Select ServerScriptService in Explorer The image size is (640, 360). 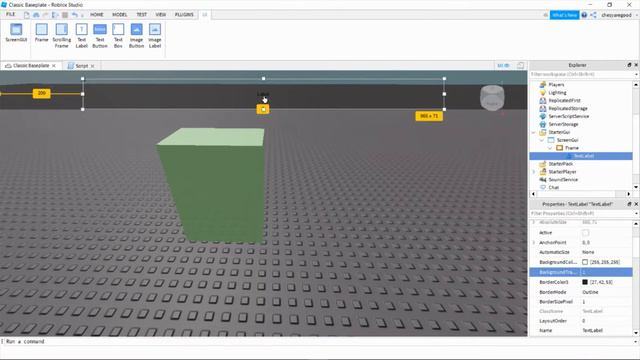[x=569, y=116]
